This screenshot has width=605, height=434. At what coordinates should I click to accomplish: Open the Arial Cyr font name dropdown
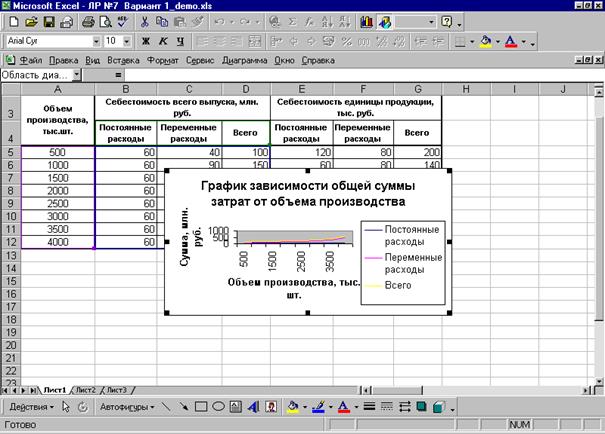[x=95, y=42]
